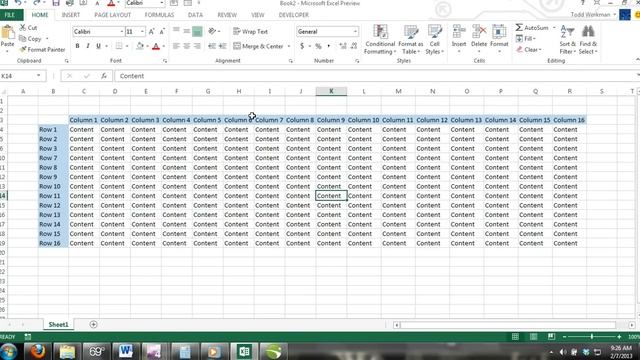
Task: Select the Format Painter brush
Action: (x=22, y=49)
